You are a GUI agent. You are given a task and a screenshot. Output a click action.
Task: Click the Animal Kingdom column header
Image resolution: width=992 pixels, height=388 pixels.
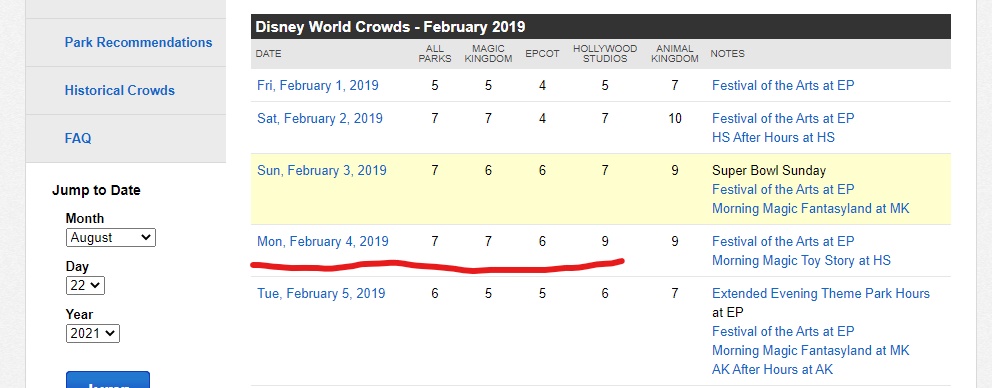click(x=677, y=54)
